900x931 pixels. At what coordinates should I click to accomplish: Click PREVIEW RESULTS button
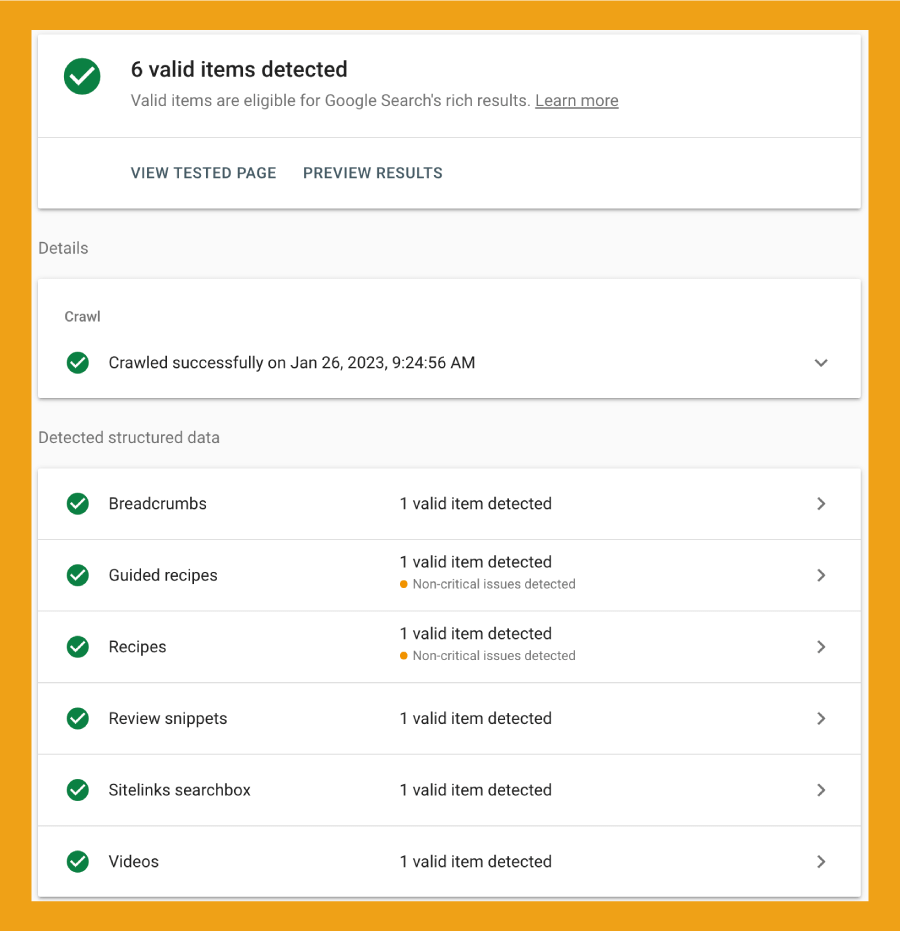click(x=373, y=173)
